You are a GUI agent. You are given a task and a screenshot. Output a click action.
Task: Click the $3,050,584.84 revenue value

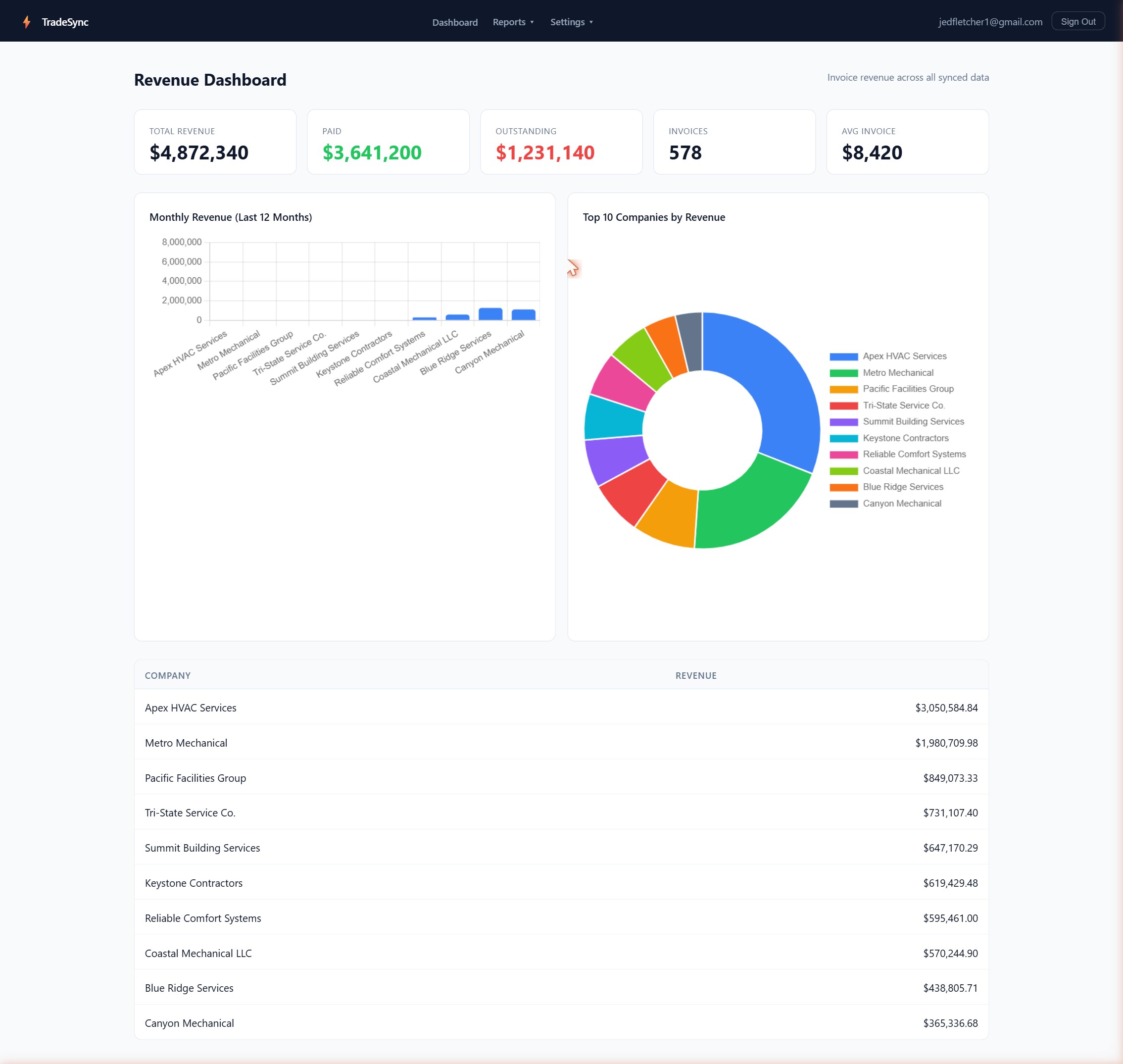coord(946,708)
